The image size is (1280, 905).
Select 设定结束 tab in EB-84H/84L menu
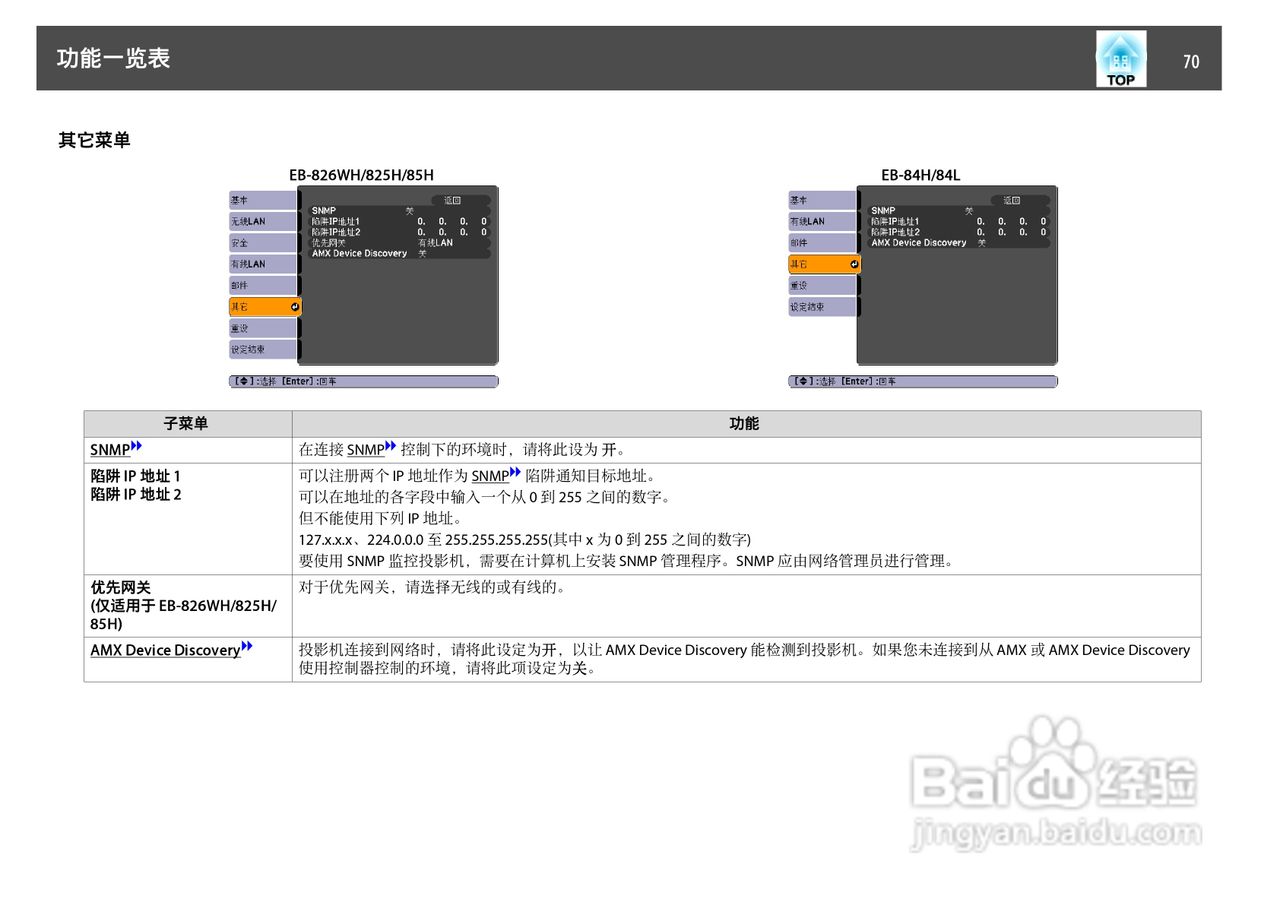pyautogui.click(x=822, y=307)
